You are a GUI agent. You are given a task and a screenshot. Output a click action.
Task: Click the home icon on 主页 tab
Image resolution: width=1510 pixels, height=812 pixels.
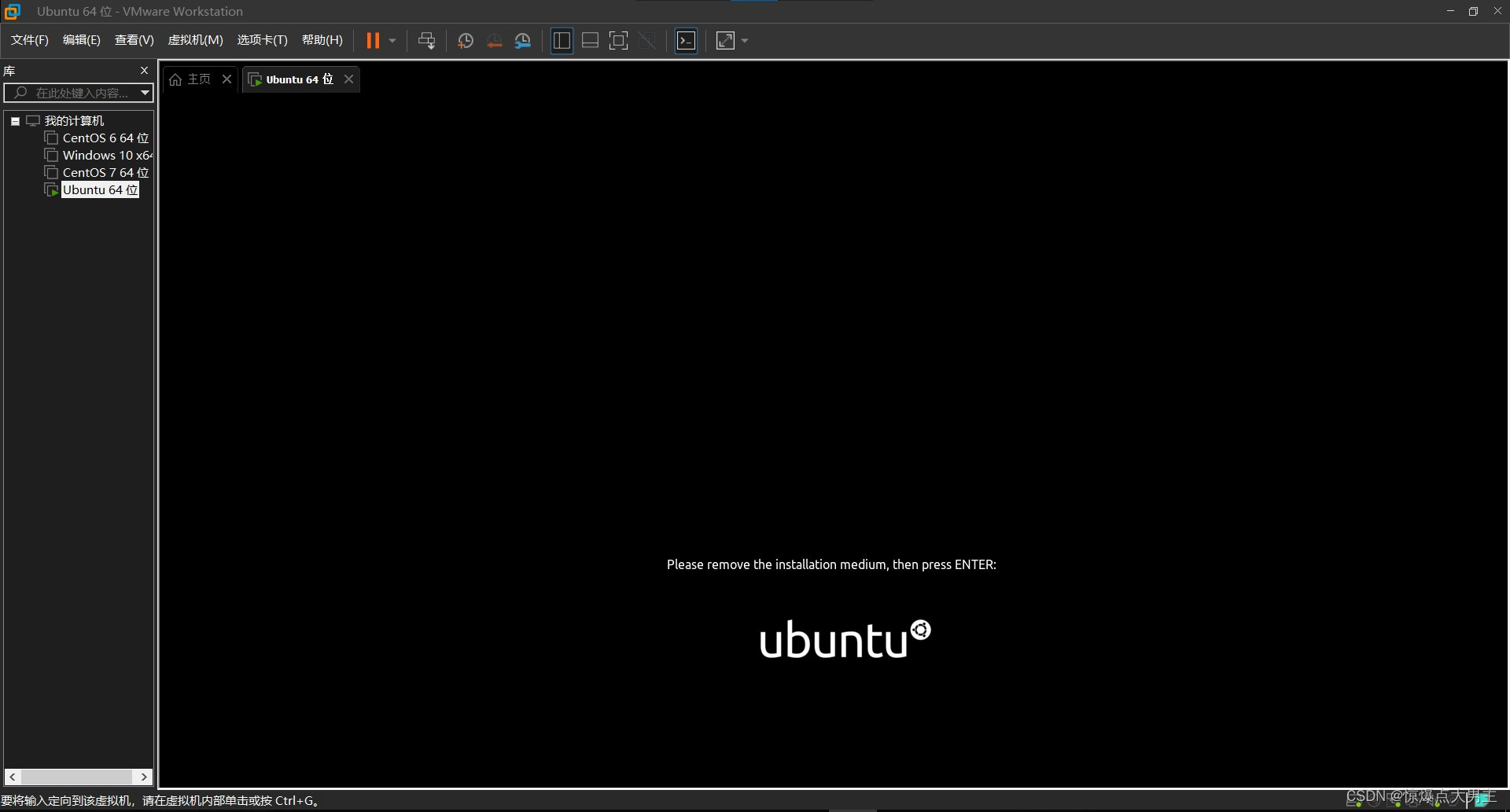[175, 79]
